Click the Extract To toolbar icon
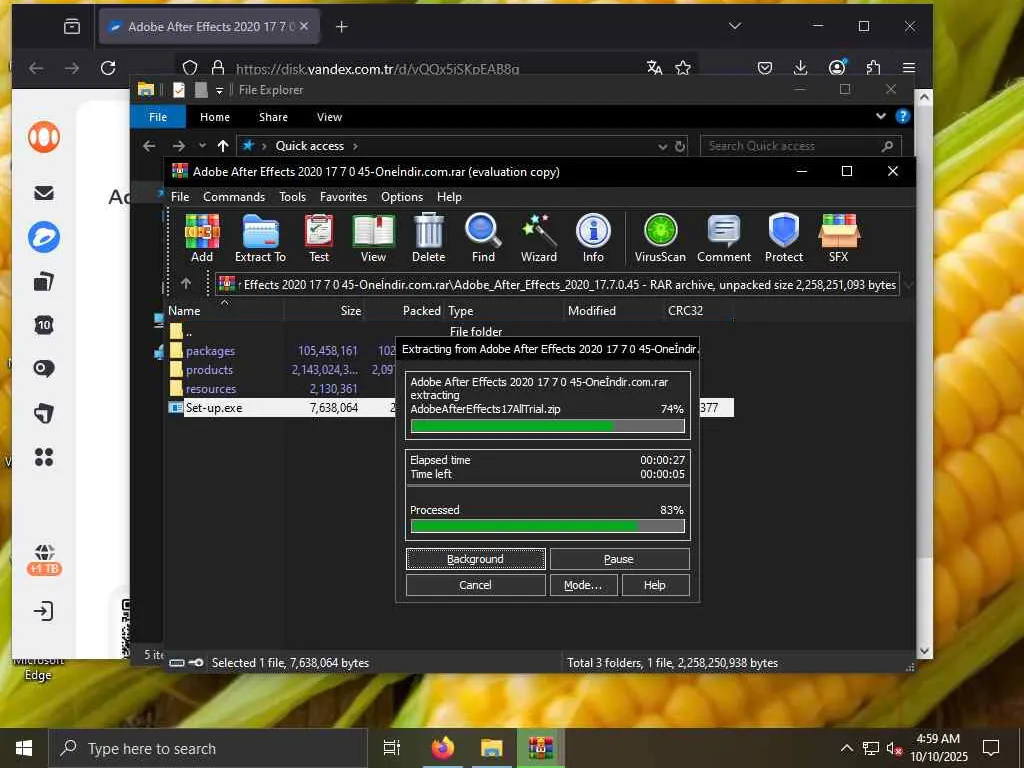Screen dimensions: 1024x768 260,238
